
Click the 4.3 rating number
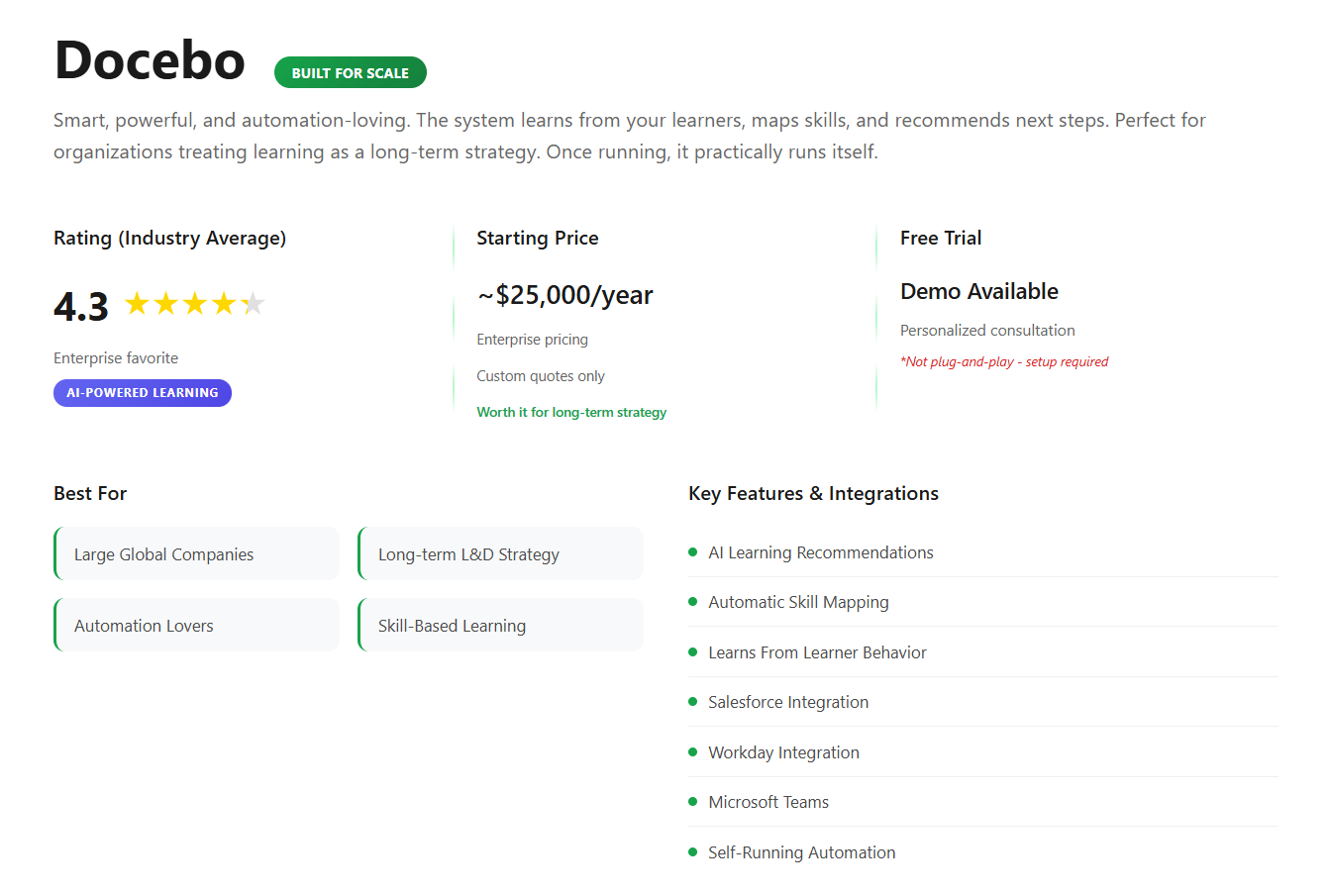click(x=81, y=306)
